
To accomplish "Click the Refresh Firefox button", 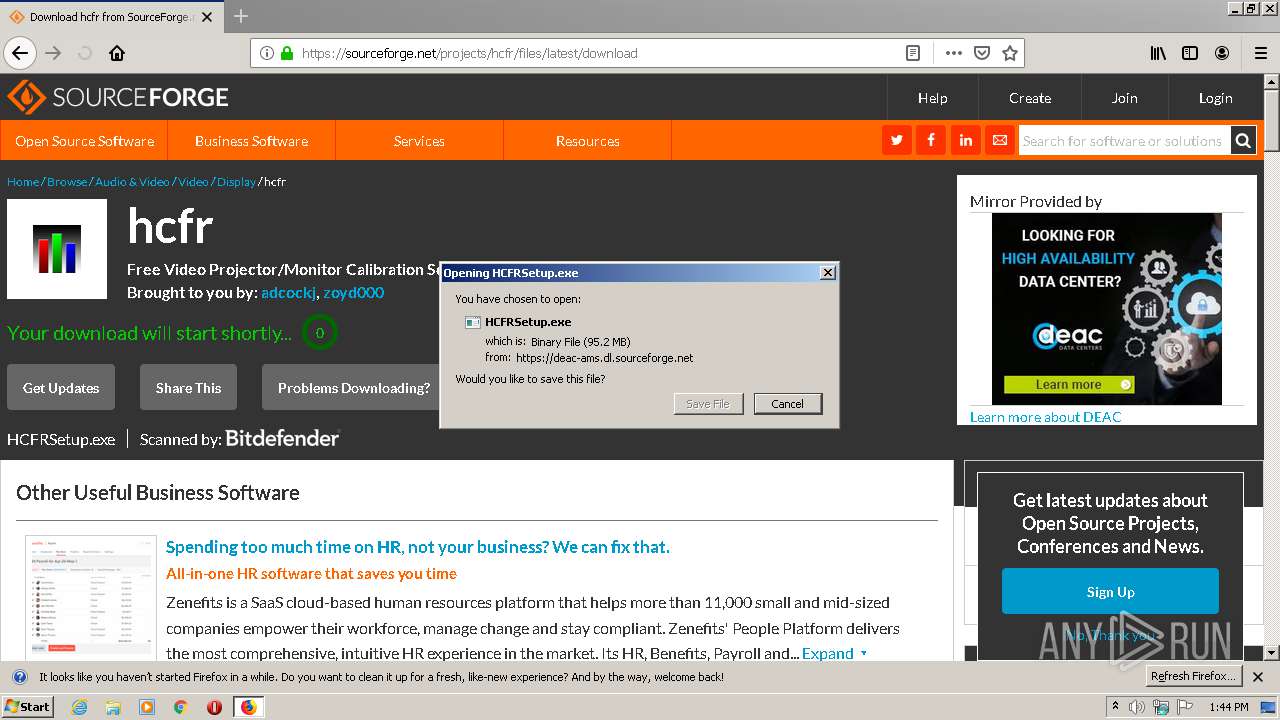I will point(1193,676).
